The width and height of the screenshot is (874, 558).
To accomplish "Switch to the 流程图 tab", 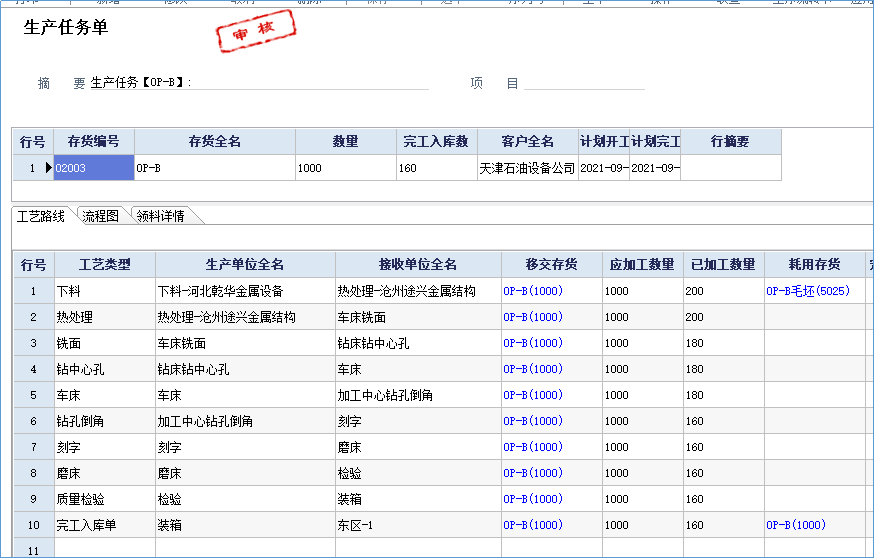I will pyautogui.click(x=100, y=215).
